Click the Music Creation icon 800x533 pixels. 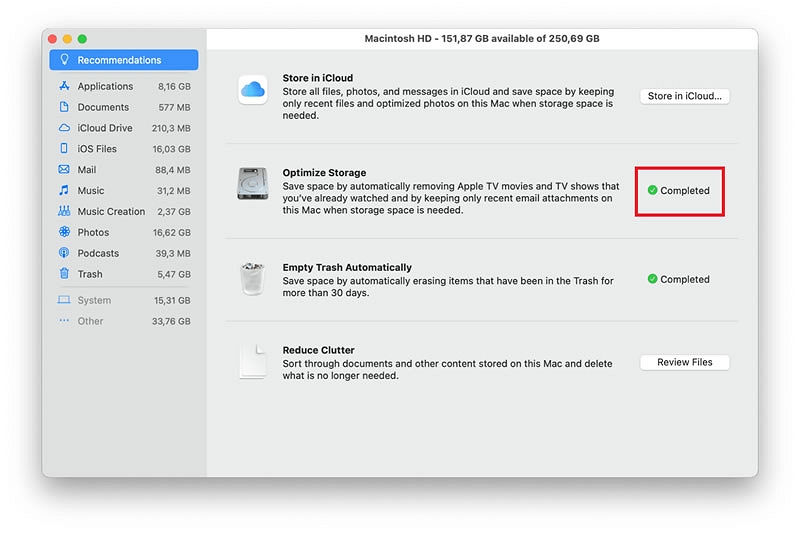[64, 211]
